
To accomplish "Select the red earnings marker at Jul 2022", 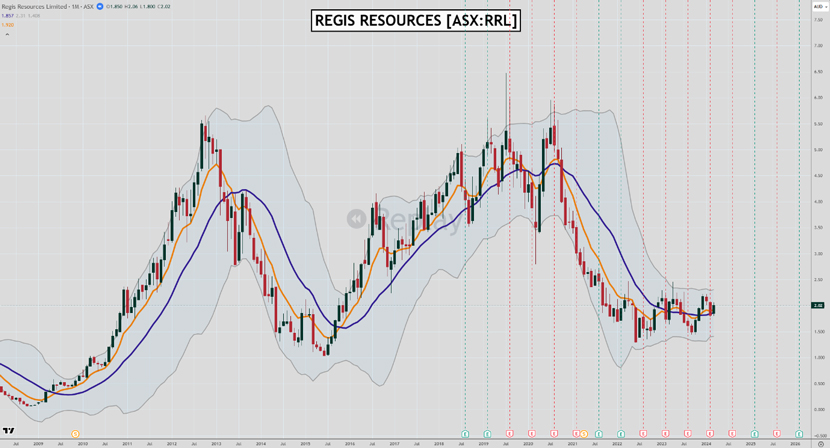I will click(643, 434).
